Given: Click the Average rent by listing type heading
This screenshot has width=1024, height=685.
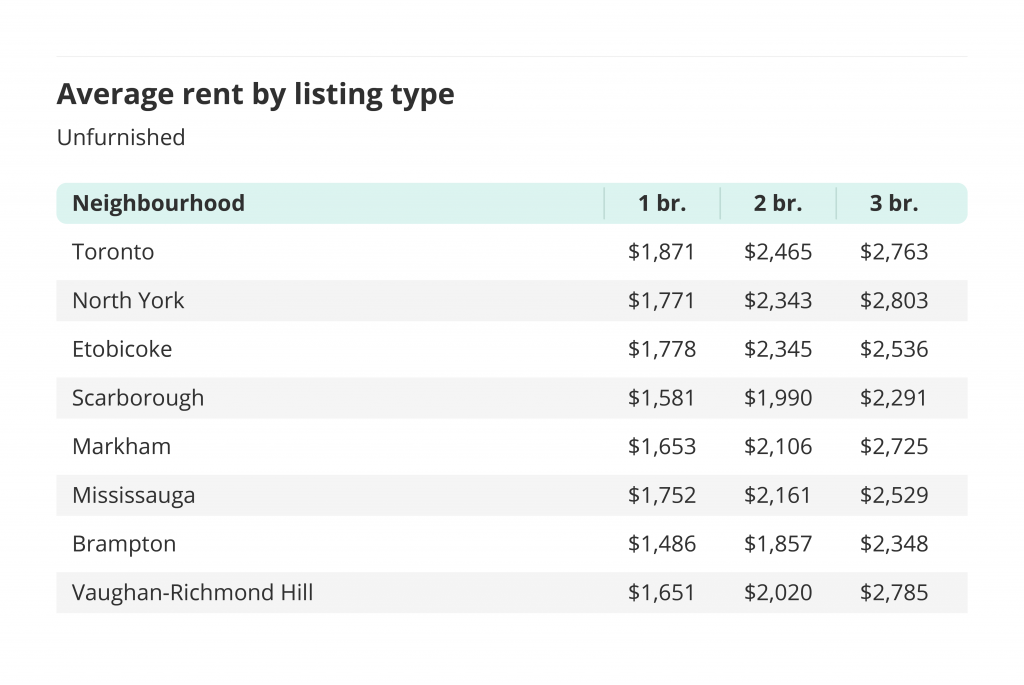Looking at the screenshot, I should click(255, 95).
